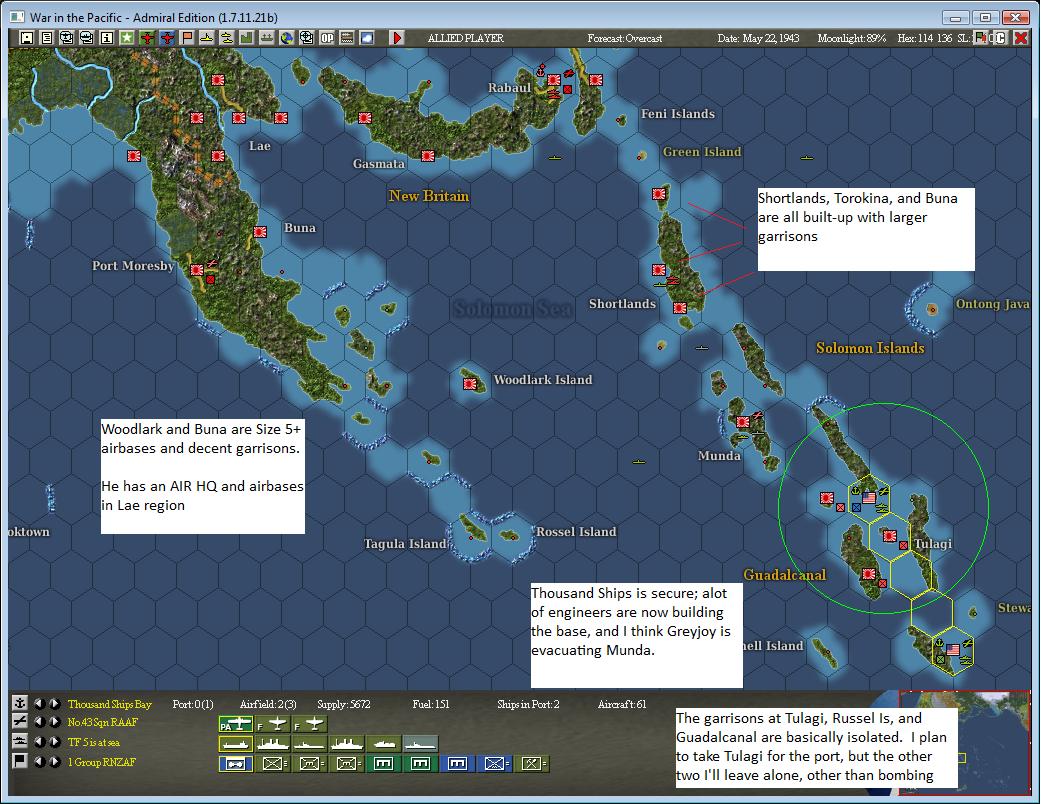Click the 'ALLIED PLAYER' label

[465, 39]
